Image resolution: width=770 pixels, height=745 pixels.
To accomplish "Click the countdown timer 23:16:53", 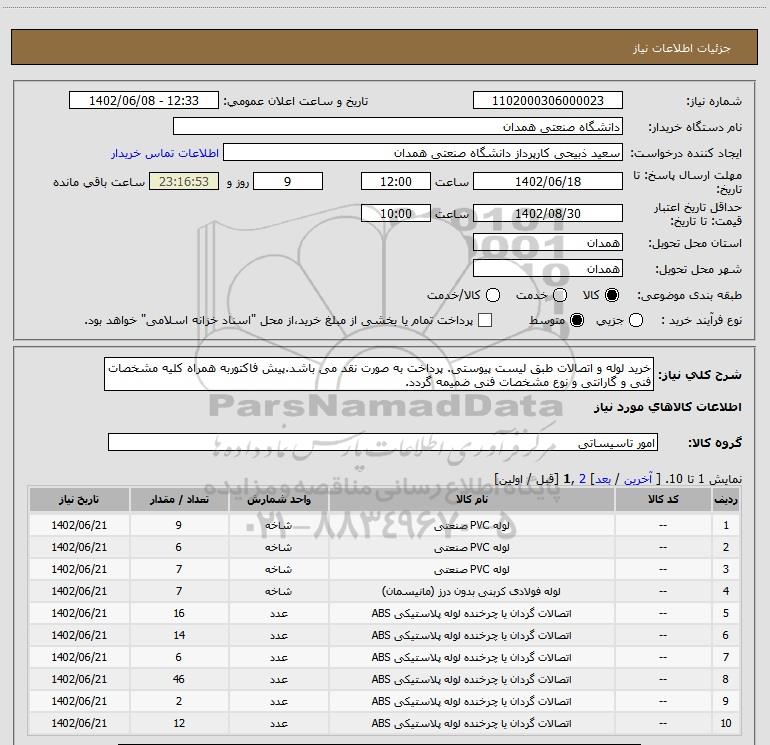I will [x=184, y=181].
